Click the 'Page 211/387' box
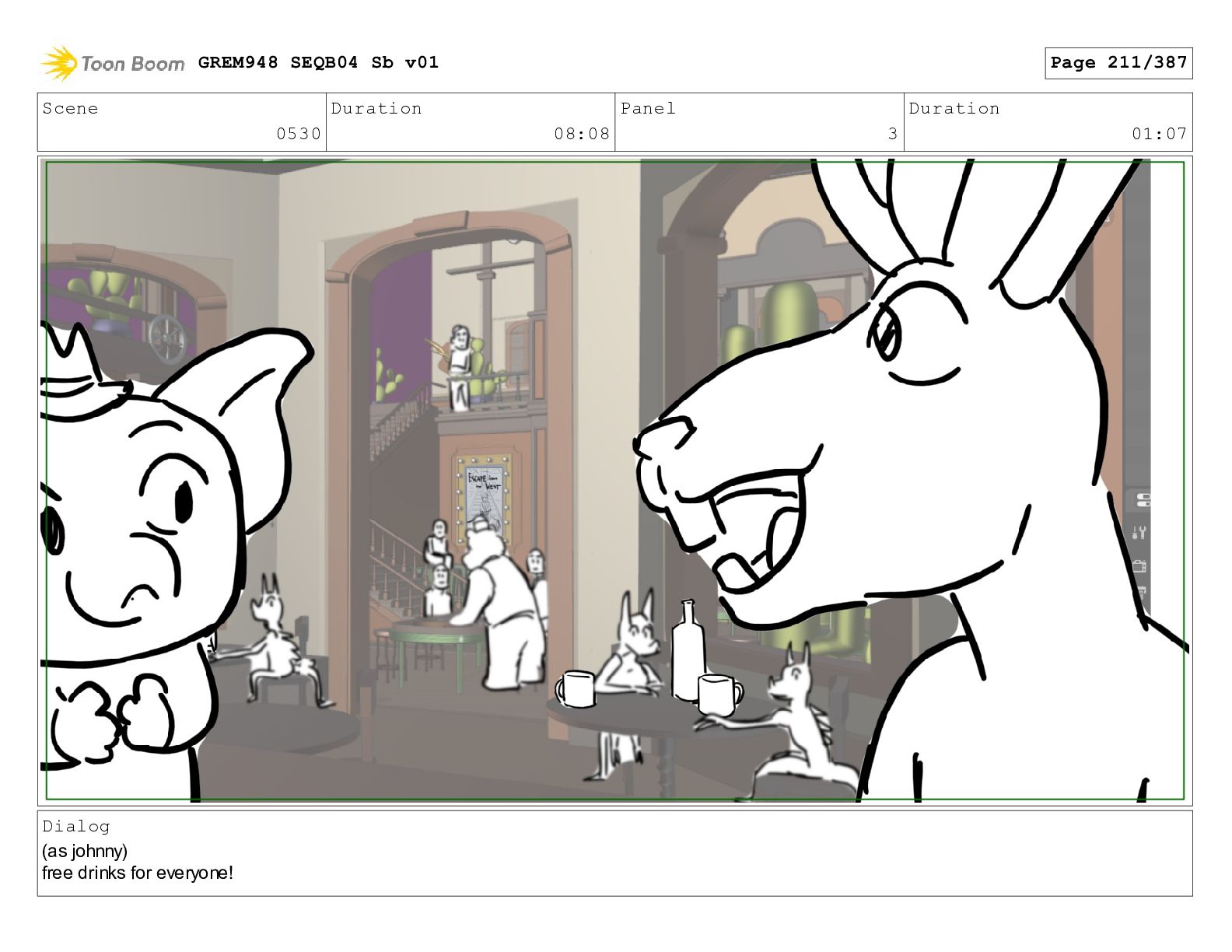This screenshot has width=1232, height=952. [1118, 63]
